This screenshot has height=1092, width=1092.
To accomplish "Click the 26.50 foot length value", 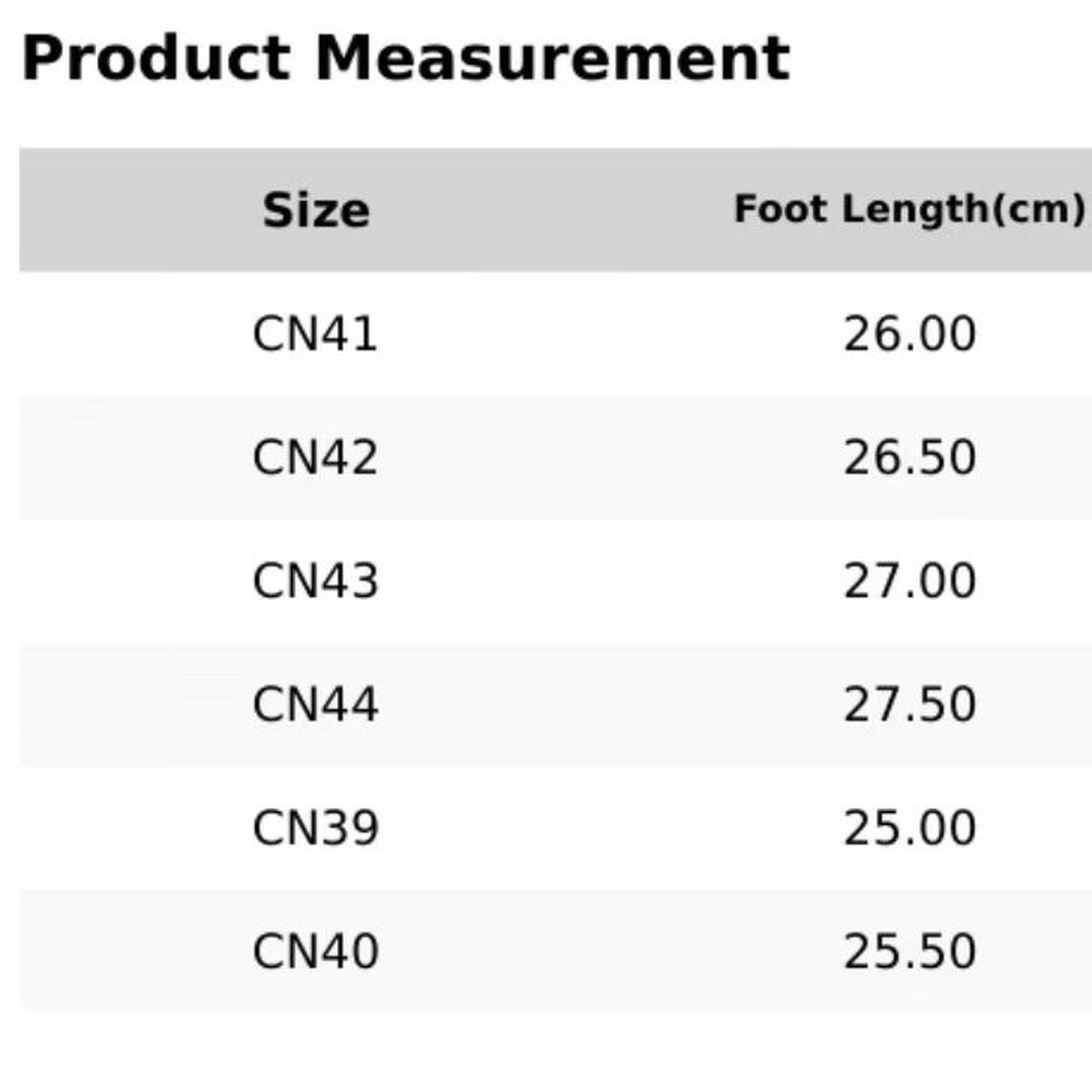I will [909, 457].
